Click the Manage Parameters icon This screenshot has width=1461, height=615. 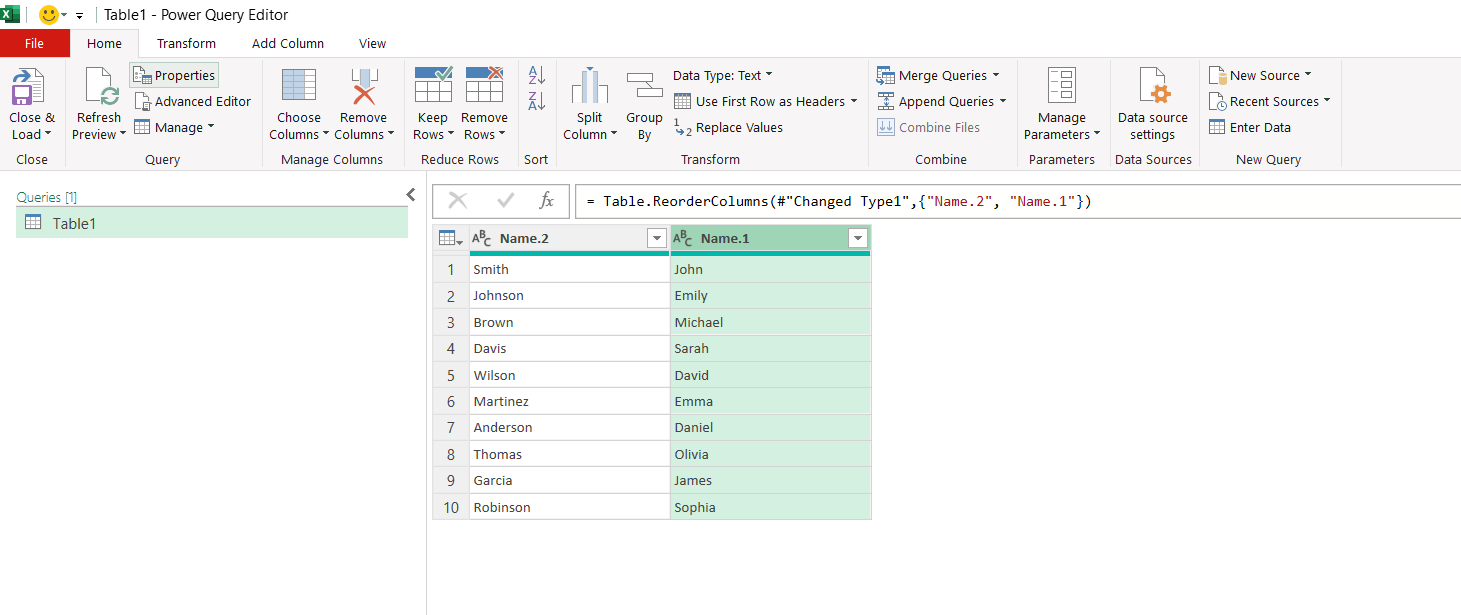point(1062,86)
